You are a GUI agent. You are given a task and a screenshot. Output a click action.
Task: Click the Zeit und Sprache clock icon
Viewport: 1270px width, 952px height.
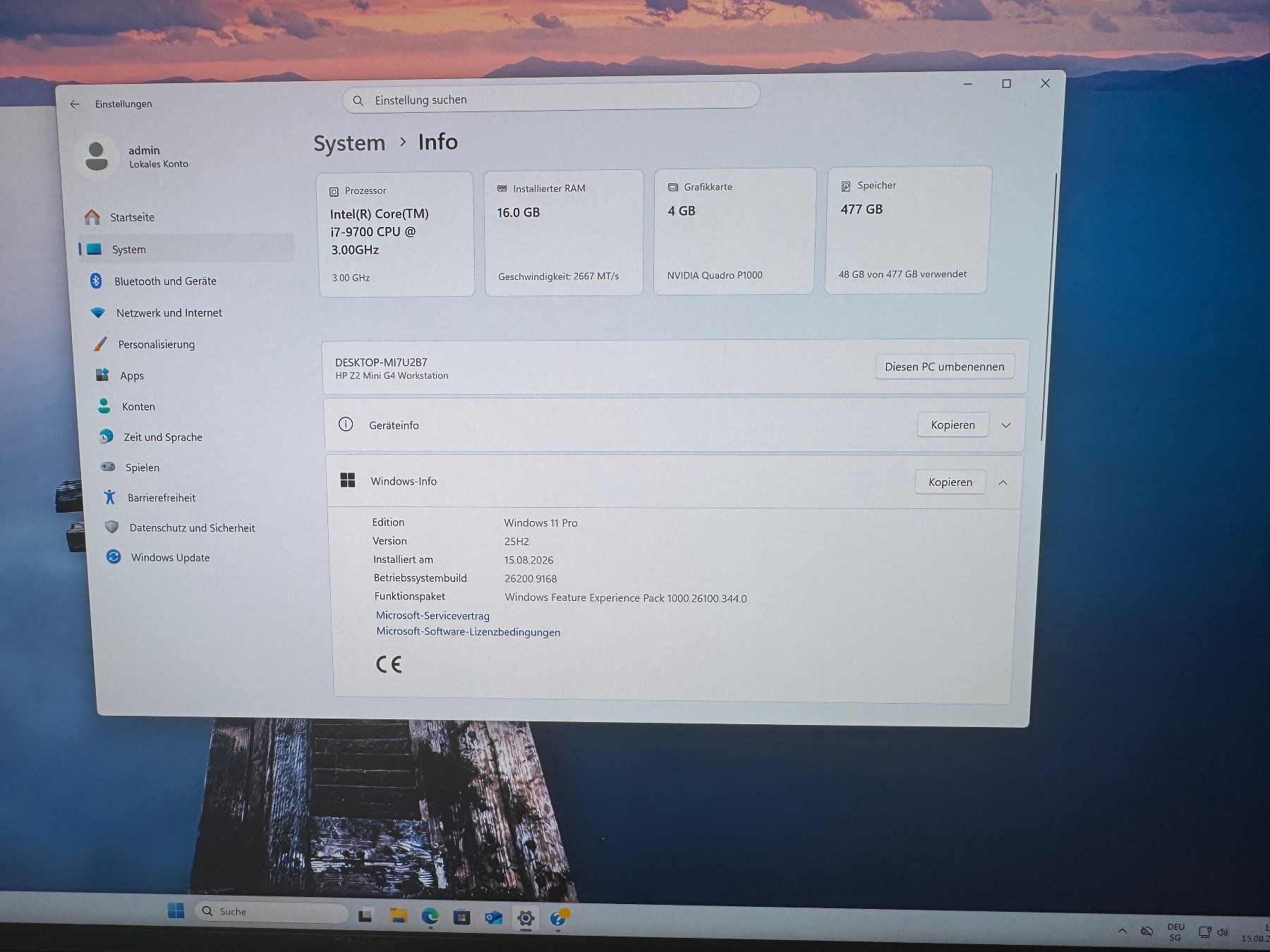tap(107, 437)
